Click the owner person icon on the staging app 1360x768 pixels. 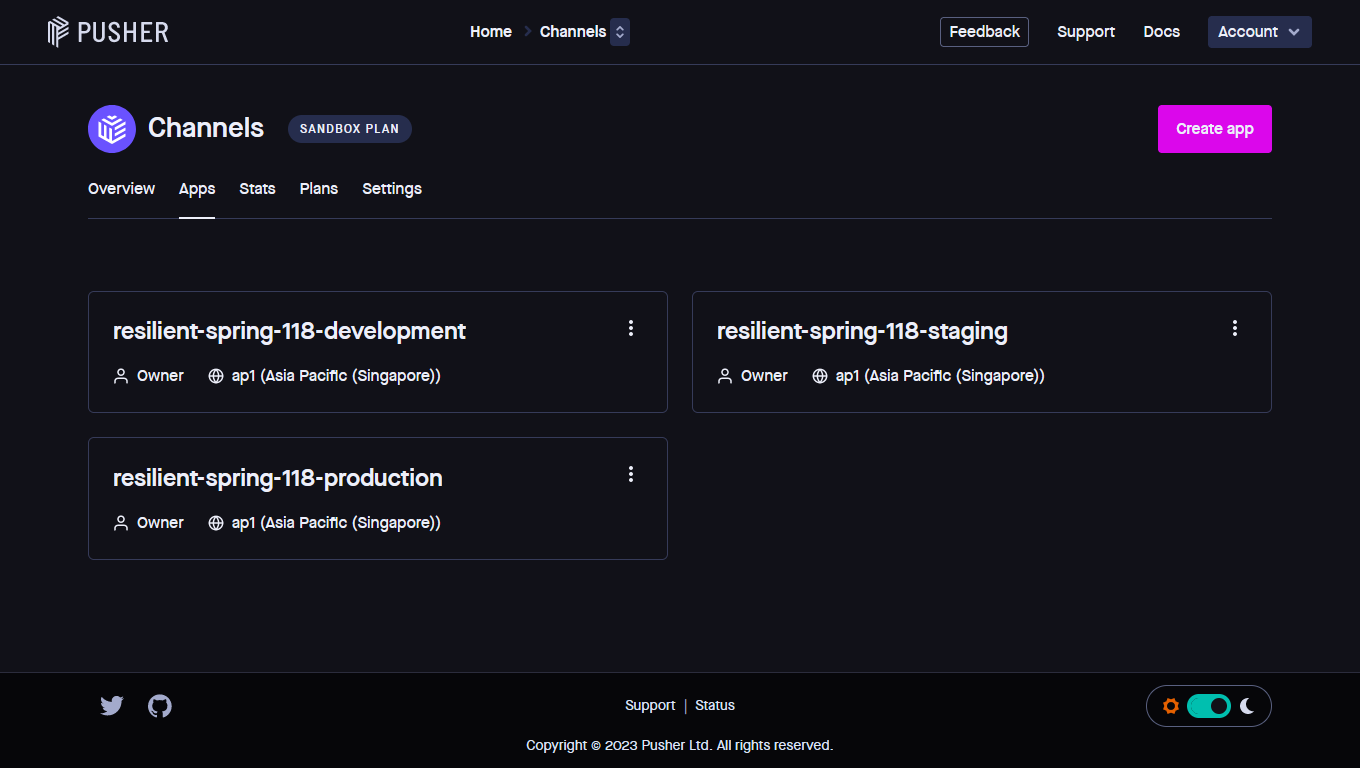pyautogui.click(x=725, y=376)
